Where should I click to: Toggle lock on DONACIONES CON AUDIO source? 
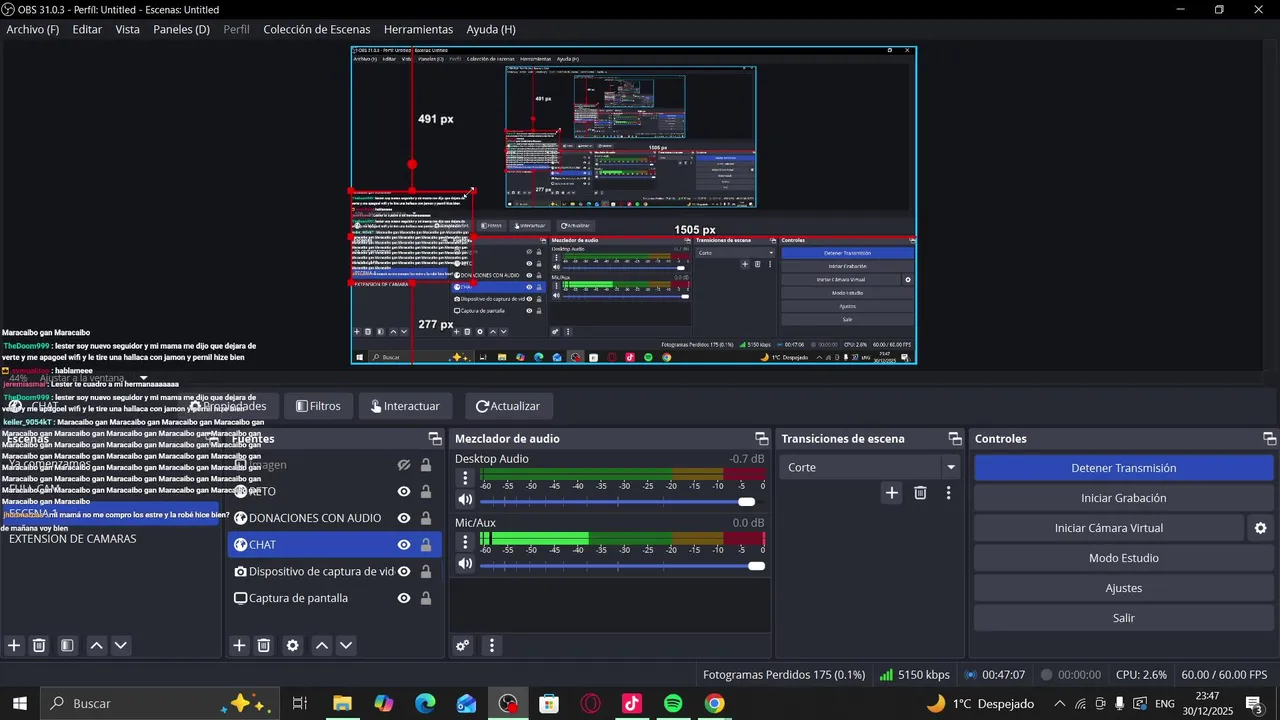pyautogui.click(x=426, y=518)
